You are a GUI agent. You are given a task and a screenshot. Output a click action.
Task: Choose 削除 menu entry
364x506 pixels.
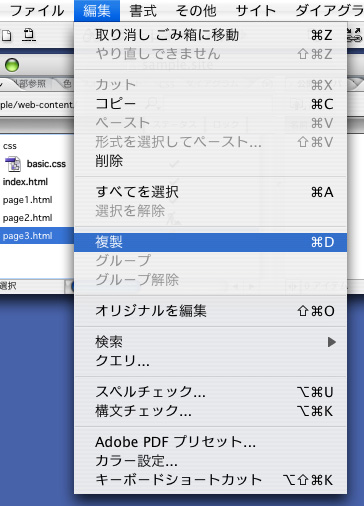(210, 161)
